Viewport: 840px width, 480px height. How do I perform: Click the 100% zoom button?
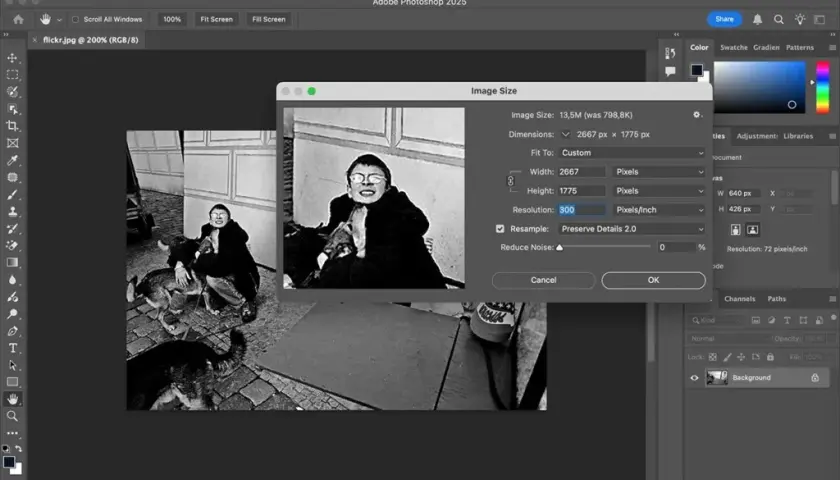click(x=172, y=19)
